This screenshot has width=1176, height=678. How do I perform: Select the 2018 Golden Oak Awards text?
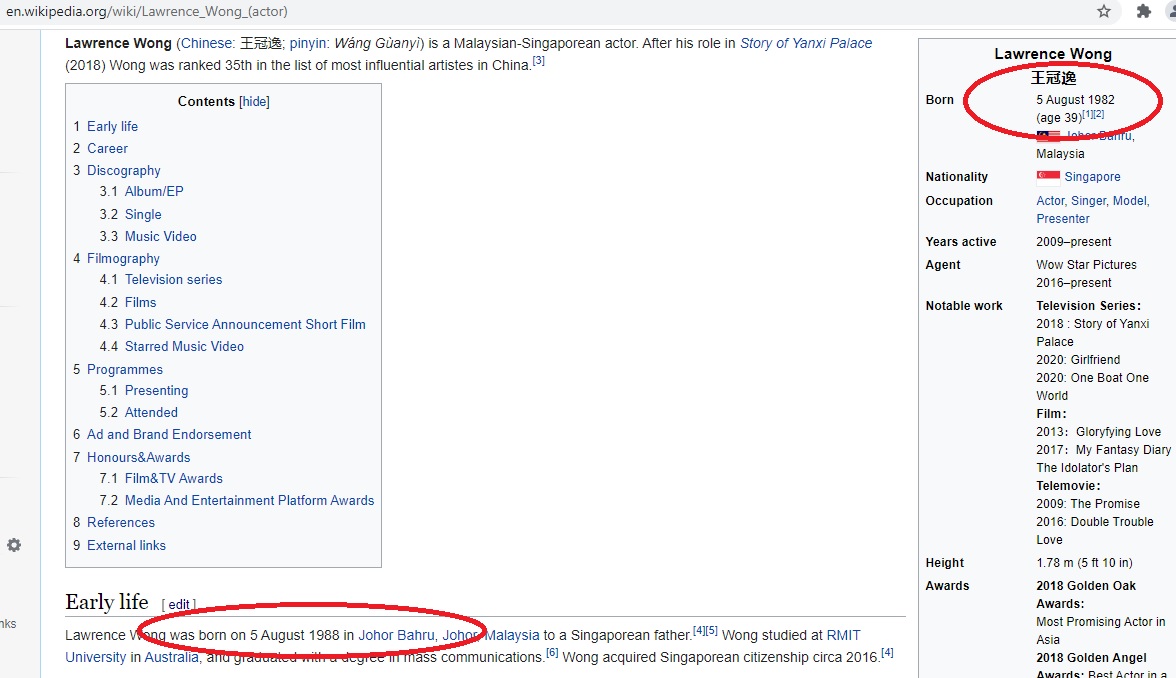click(1086, 595)
